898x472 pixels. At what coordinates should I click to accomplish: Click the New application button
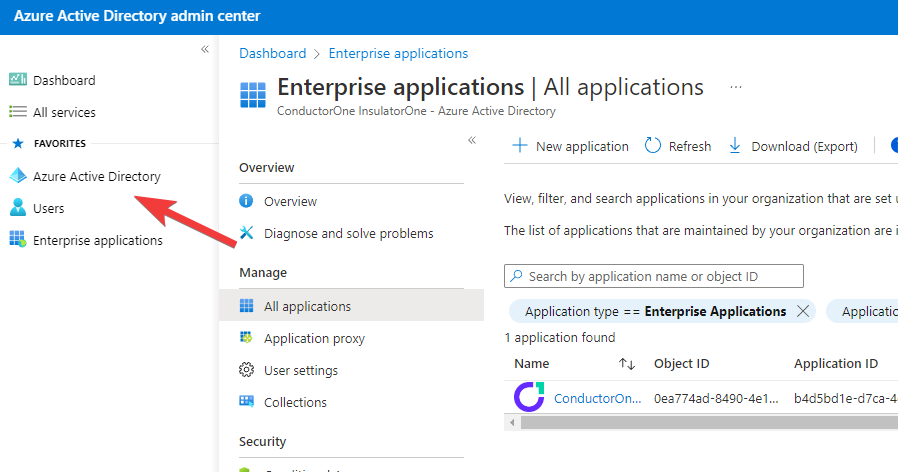(x=570, y=146)
